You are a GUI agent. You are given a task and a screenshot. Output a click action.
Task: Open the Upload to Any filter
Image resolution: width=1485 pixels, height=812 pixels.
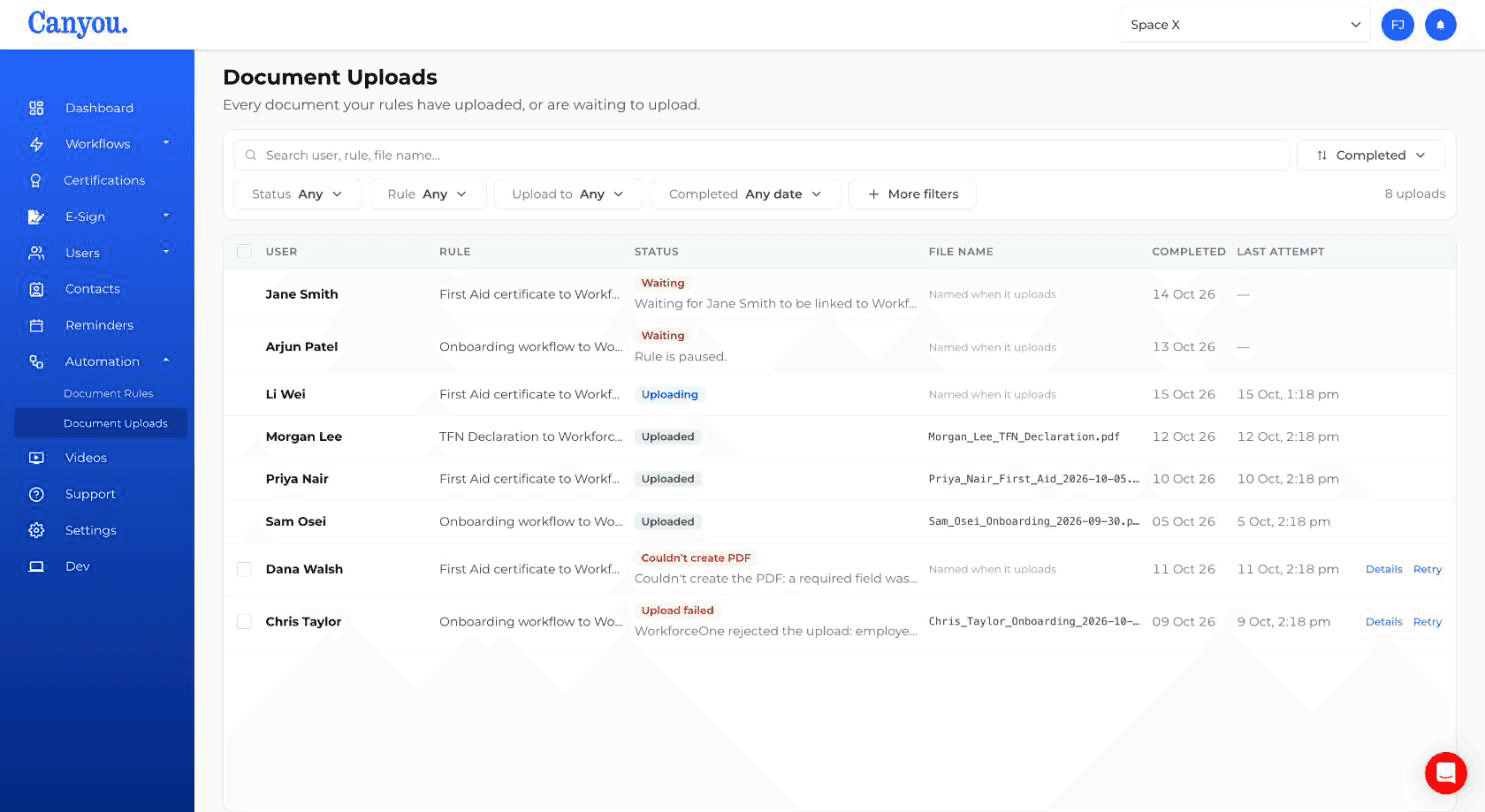pyautogui.click(x=568, y=194)
